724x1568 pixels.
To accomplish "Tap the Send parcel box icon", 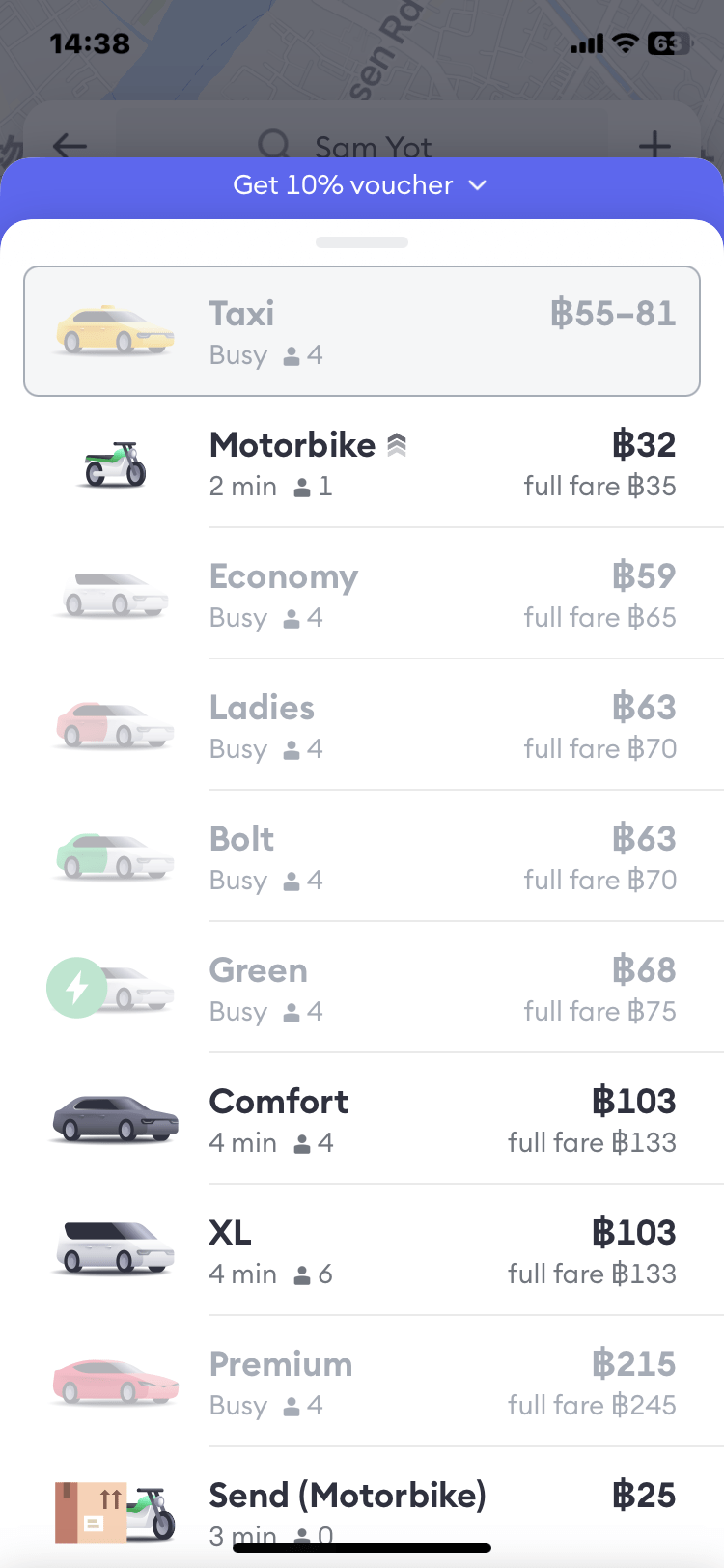I will (x=92, y=1511).
